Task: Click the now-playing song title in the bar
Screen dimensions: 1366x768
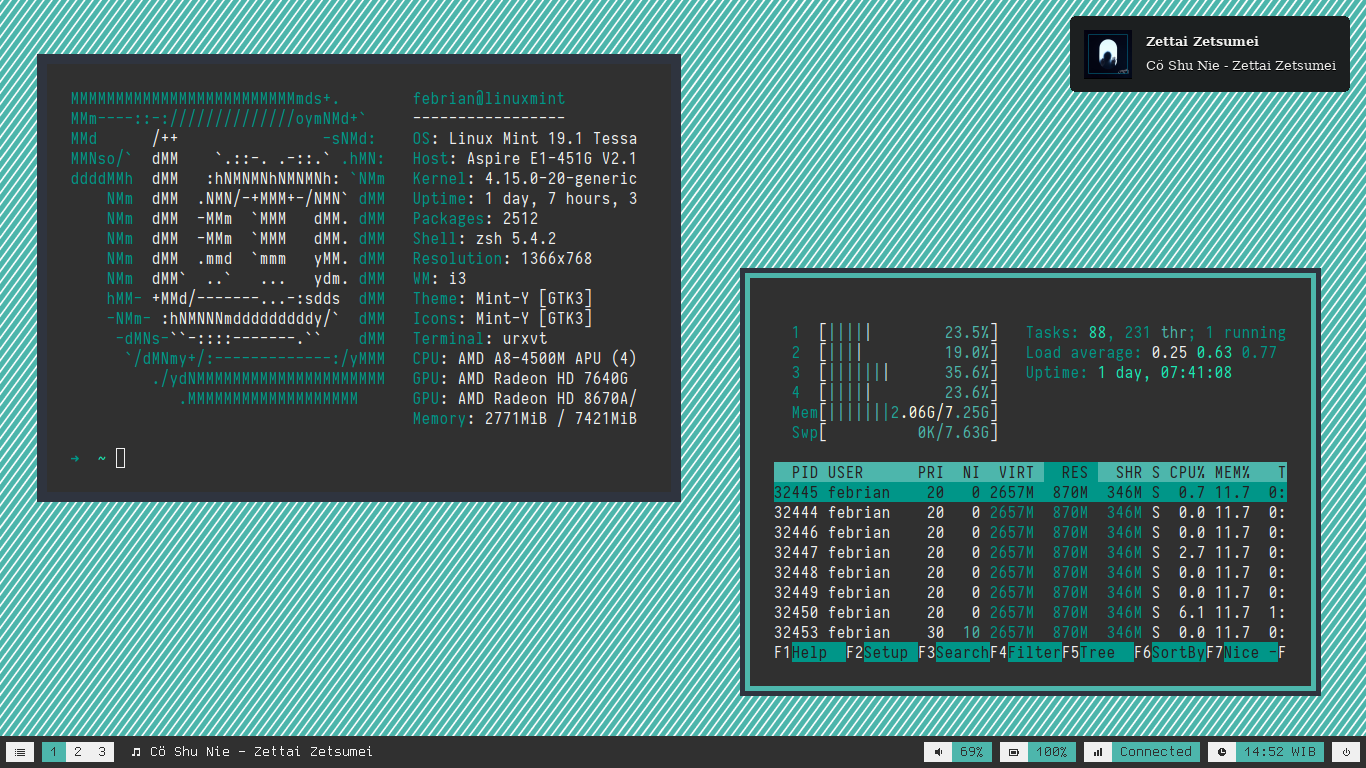Action: point(261,752)
